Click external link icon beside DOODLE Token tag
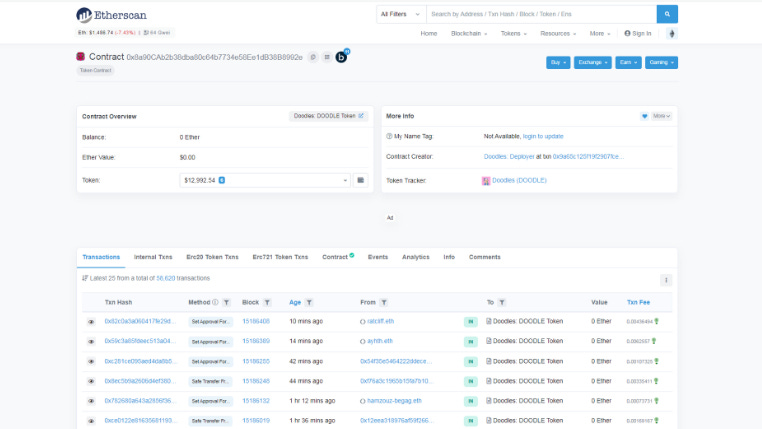 pos(361,116)
